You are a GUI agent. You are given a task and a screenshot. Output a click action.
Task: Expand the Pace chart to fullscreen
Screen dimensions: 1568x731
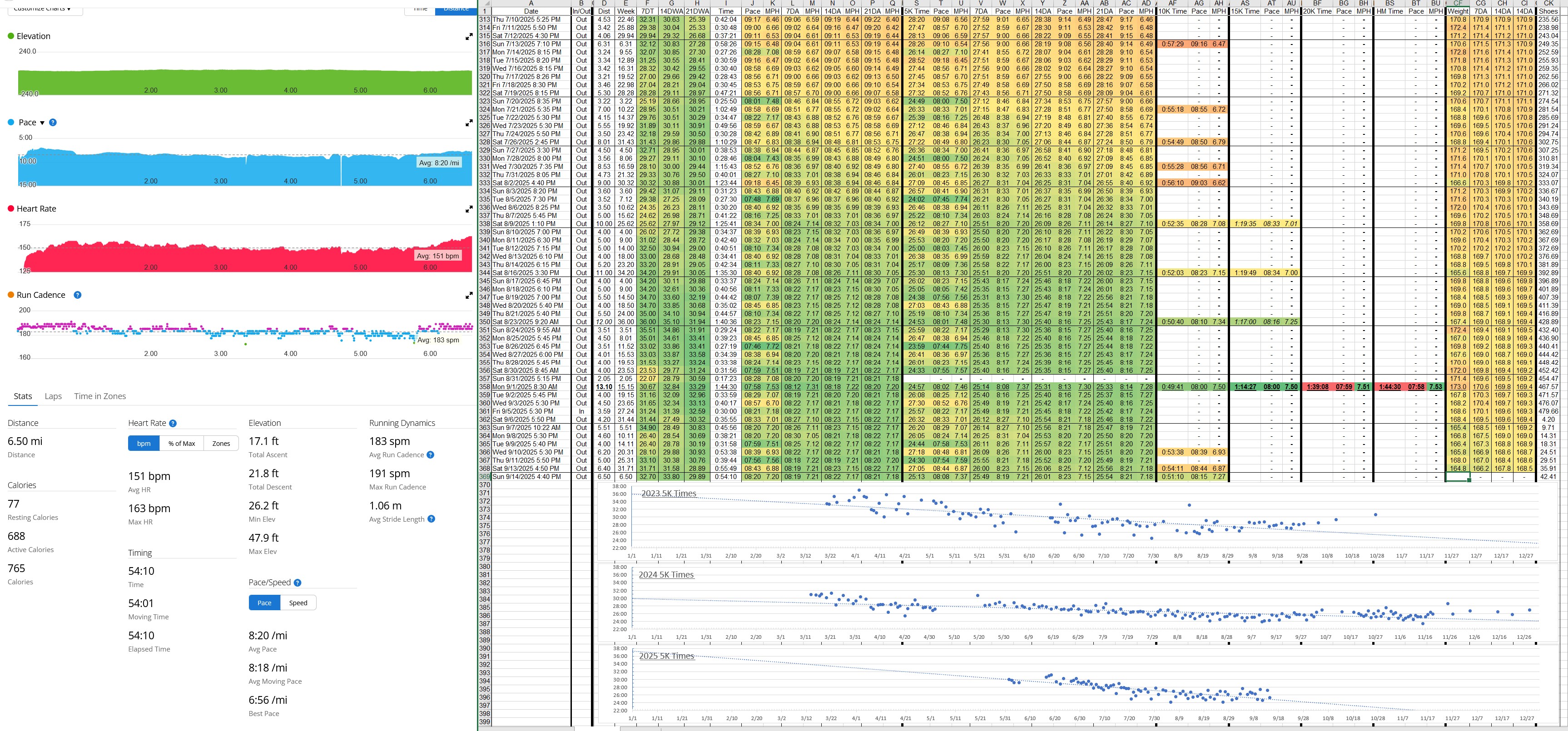[469, 123]
